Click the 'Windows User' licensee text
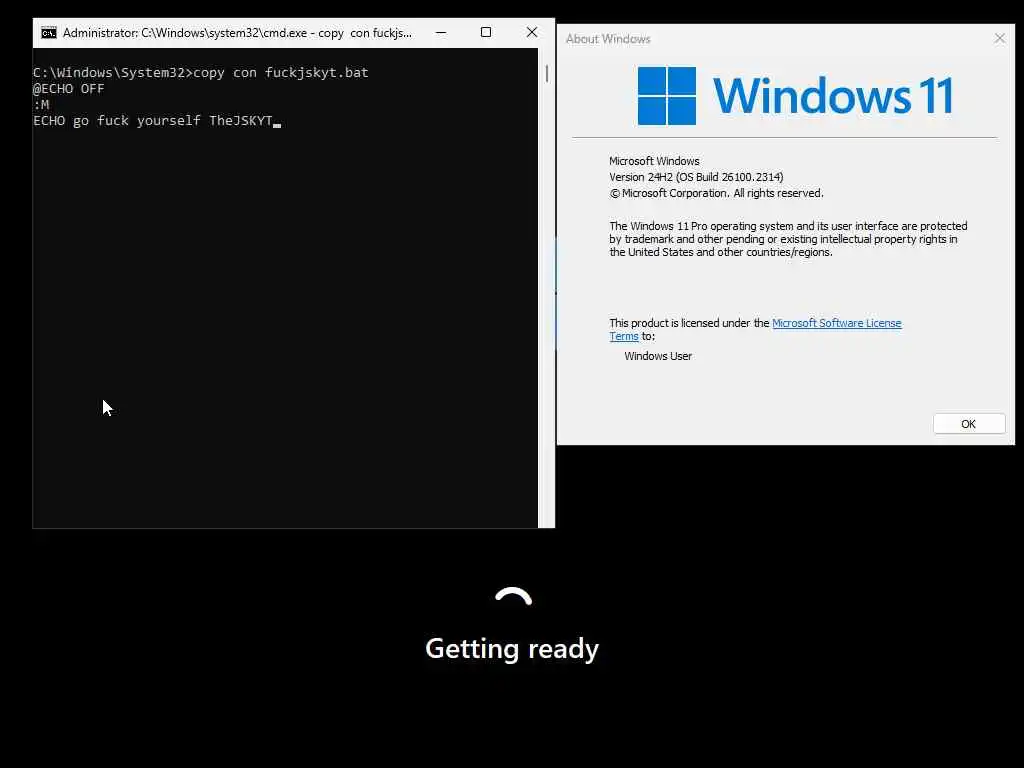This screenshot has height=768, width=1024. [658, 356]
